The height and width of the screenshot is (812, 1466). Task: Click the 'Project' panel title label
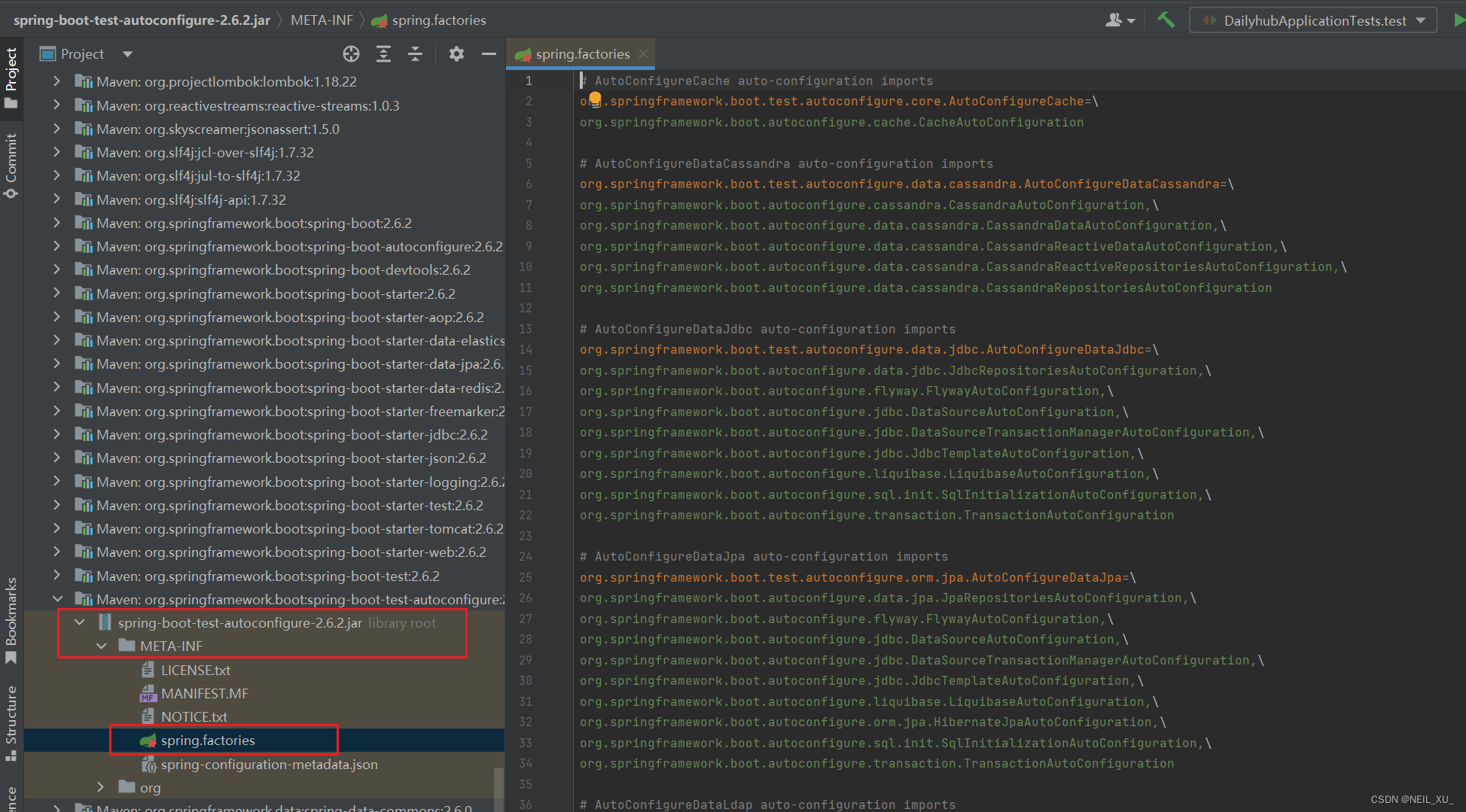point(82,54)
